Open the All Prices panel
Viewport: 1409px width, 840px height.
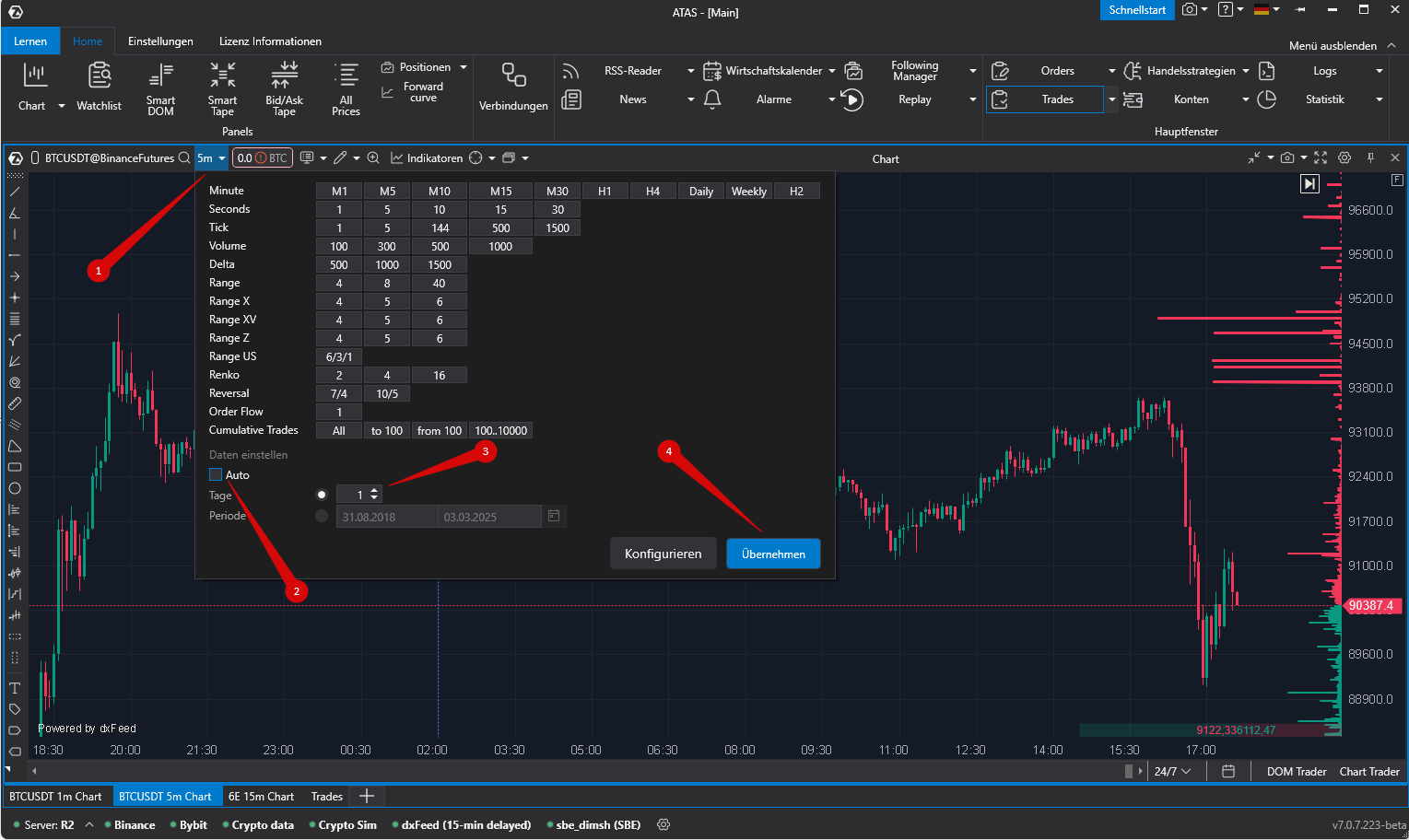pos(346,88)
